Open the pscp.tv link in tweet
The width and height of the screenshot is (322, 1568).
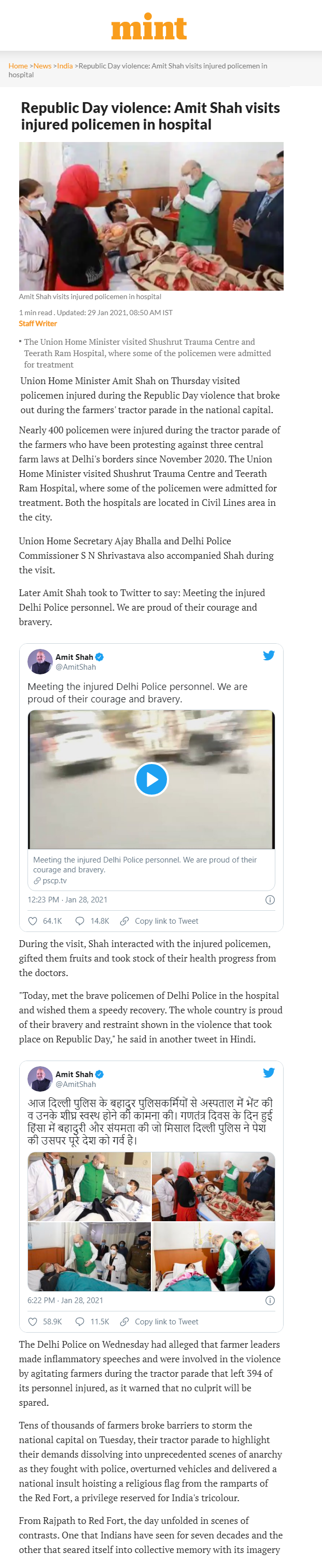coord(54,881)
